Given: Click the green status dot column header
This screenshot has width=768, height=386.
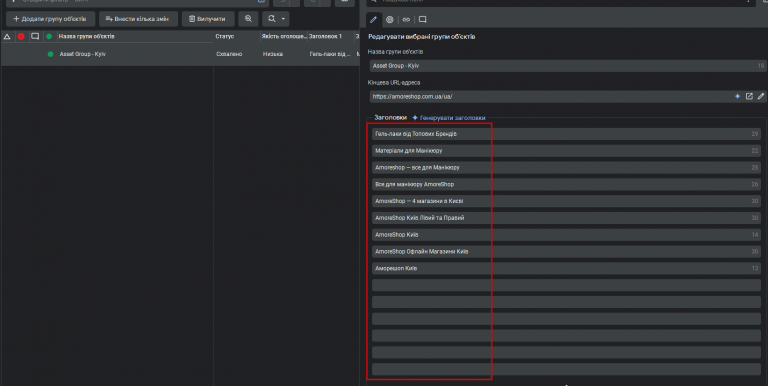Looking at the screenshot, I should (49, 36).
